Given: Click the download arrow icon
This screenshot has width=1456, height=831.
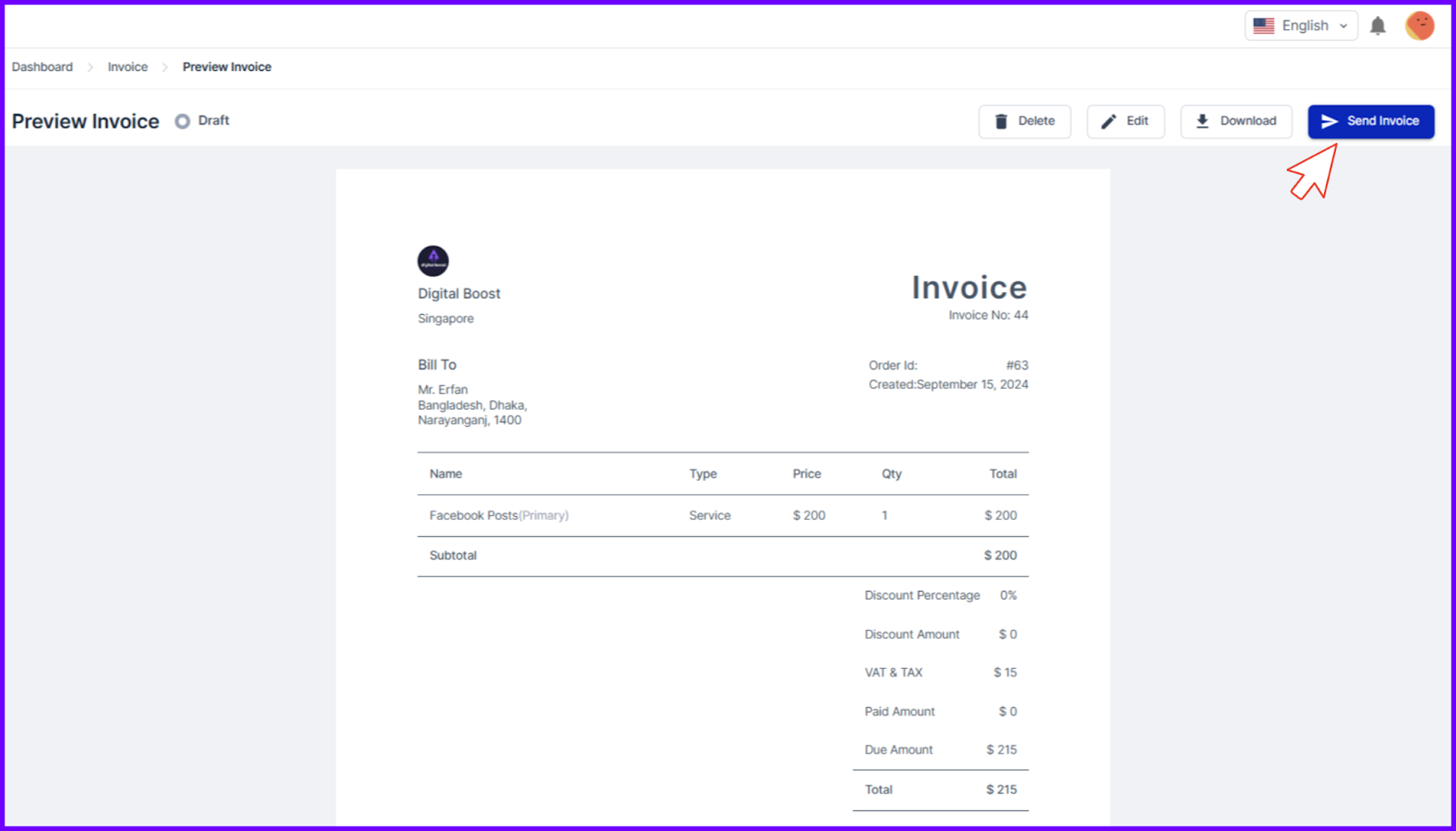Looking at the screenshot, I should (1203, 121).
